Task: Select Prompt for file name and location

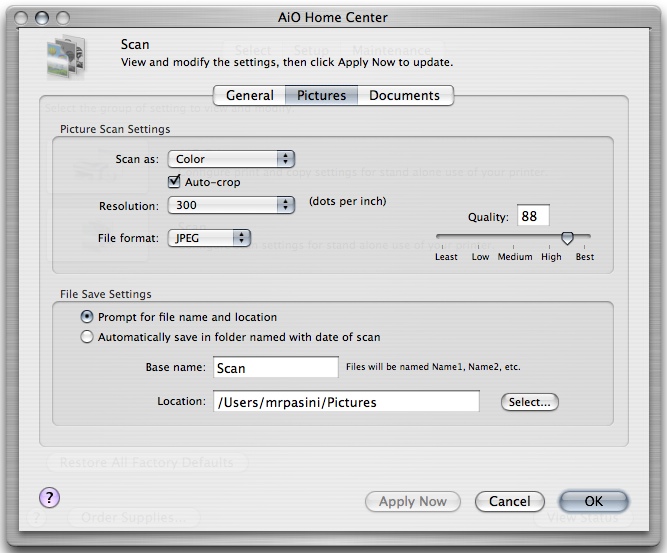Action: click(x=87, y=317)
